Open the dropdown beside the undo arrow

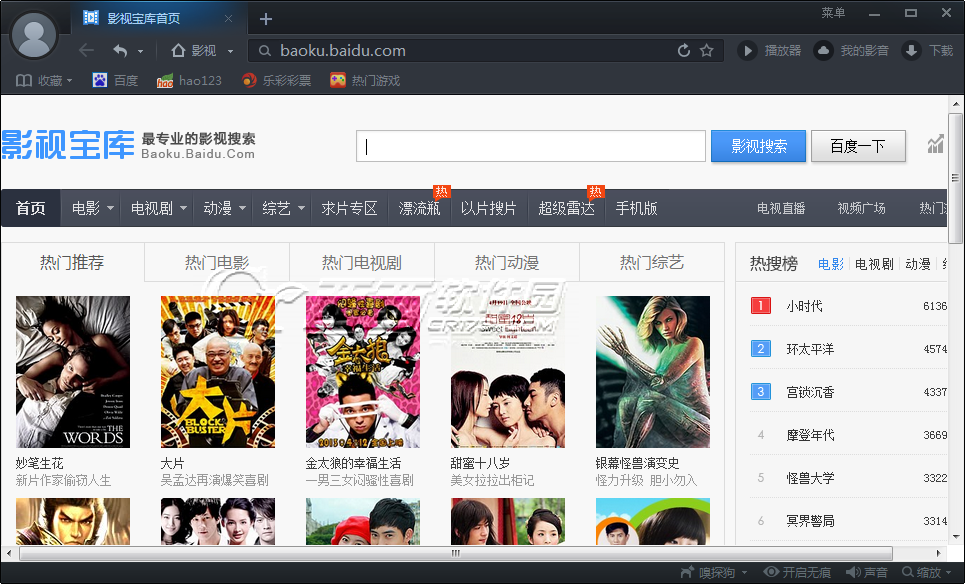[x=140, y=52]
